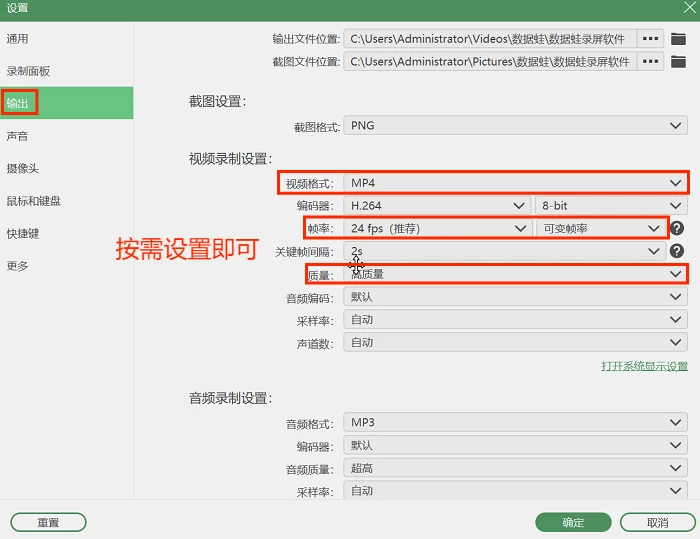Select the 输出 output tab
Viewport: 700px width, 539px height.
click(x=67, y=103)
